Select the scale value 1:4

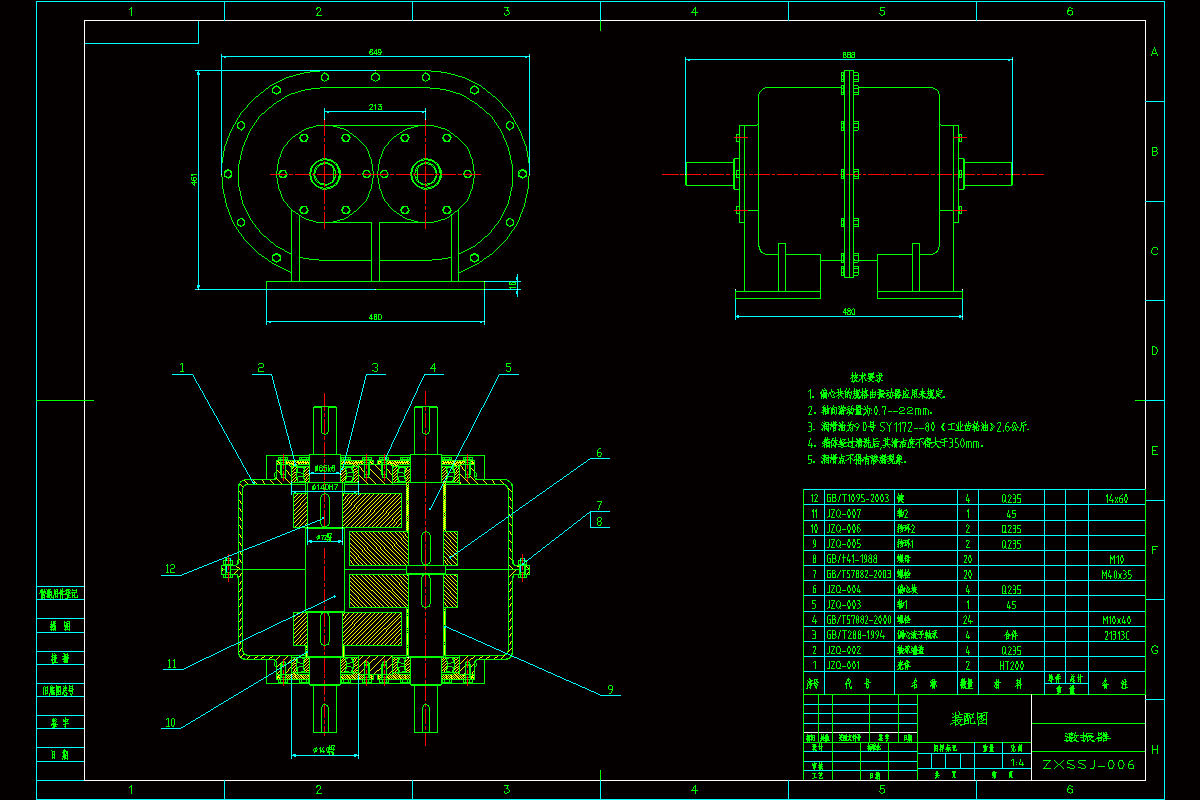coord(1017,763)
